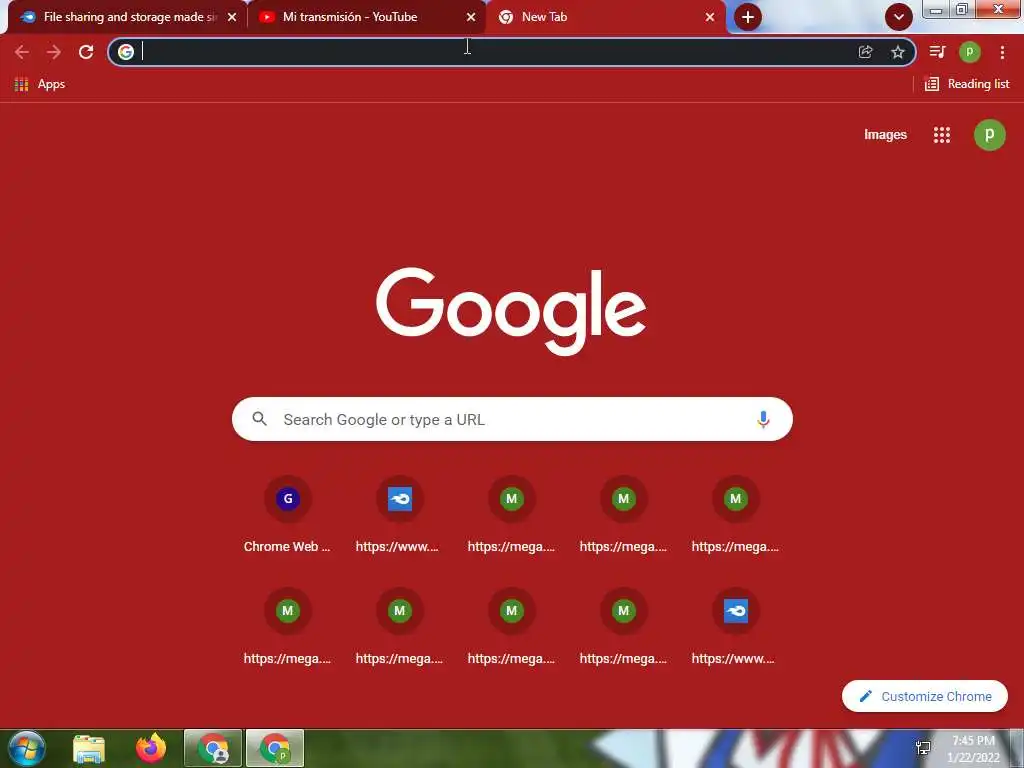Open the Google apps grid
The height and width of the screenshot is (768, 1024).
[942, 135]
